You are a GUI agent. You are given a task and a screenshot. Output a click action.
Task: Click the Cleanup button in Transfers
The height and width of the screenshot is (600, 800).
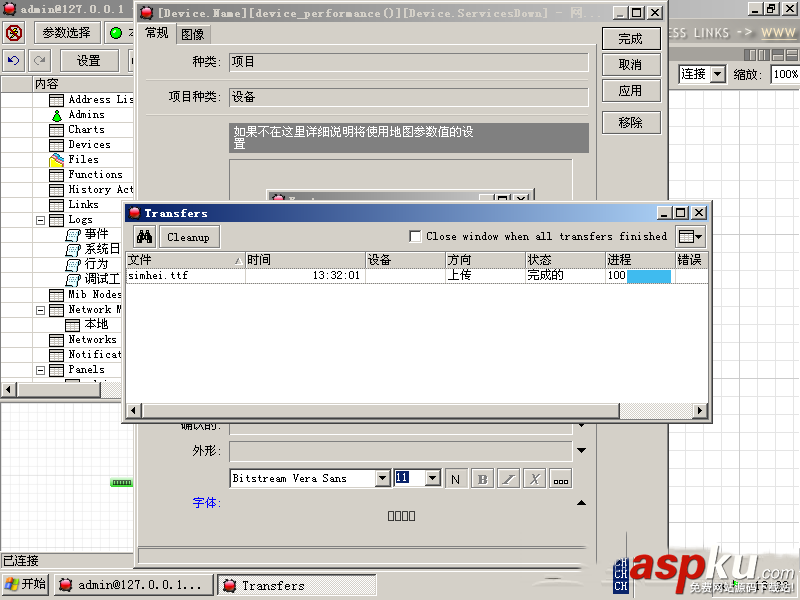[x=189, y=237]
